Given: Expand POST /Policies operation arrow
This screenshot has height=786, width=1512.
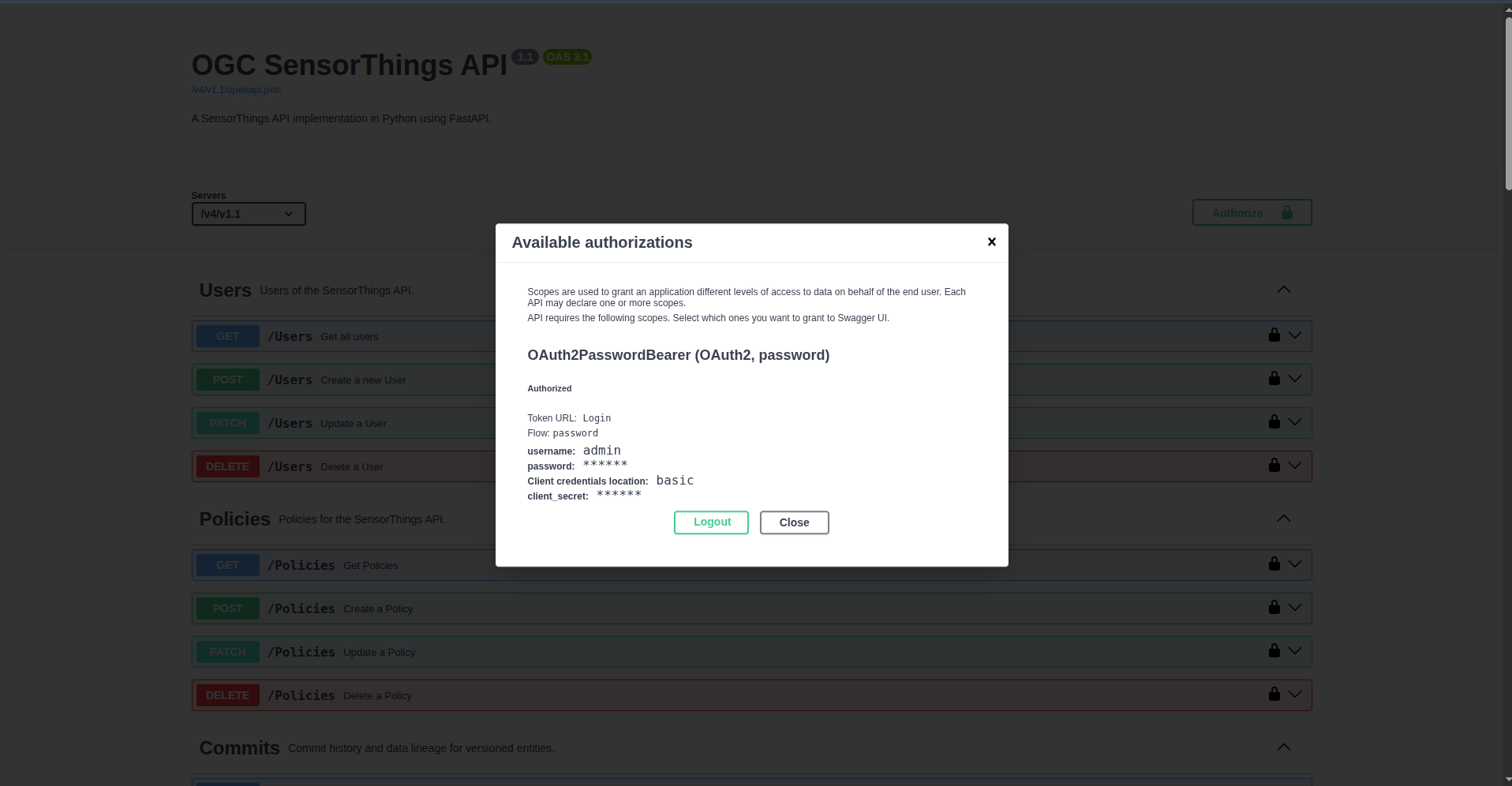Looking at the screenshot, I should click(1295, 608).
